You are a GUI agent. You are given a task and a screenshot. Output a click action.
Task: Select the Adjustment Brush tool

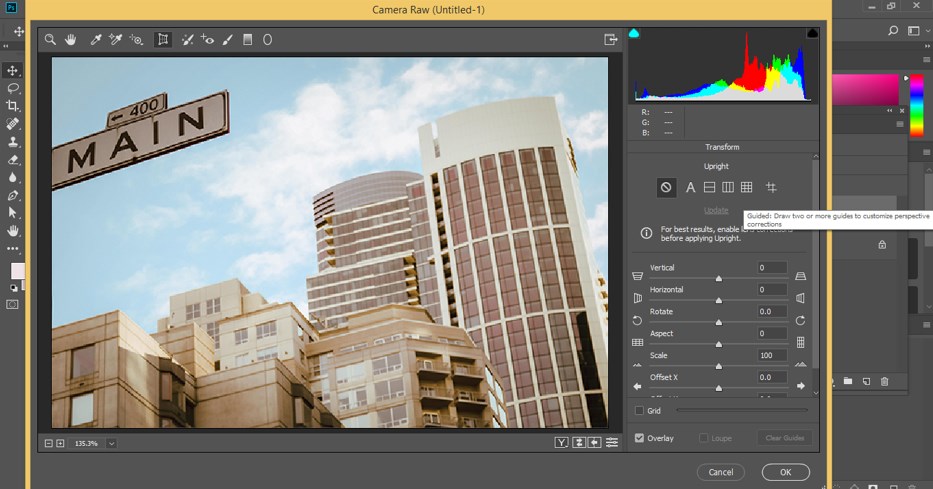coord(228,40)
